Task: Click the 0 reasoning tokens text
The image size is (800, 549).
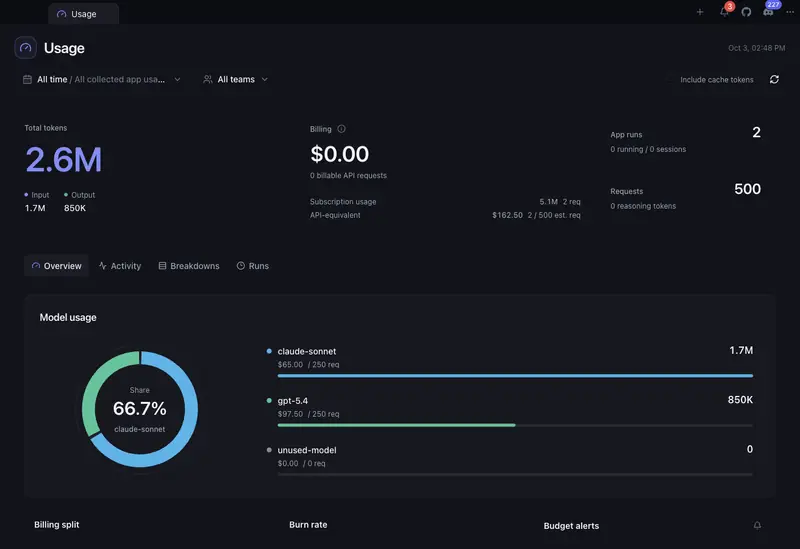Action: 643,206
